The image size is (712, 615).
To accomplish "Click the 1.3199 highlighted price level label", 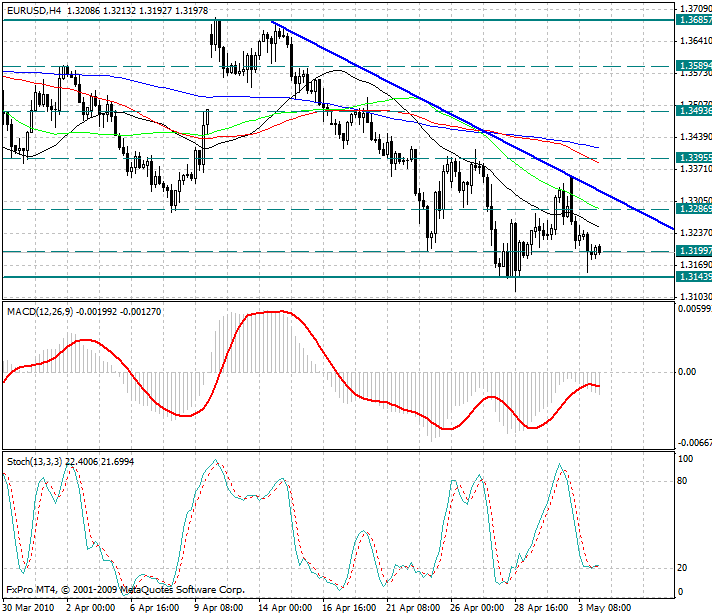I will 694,251.
